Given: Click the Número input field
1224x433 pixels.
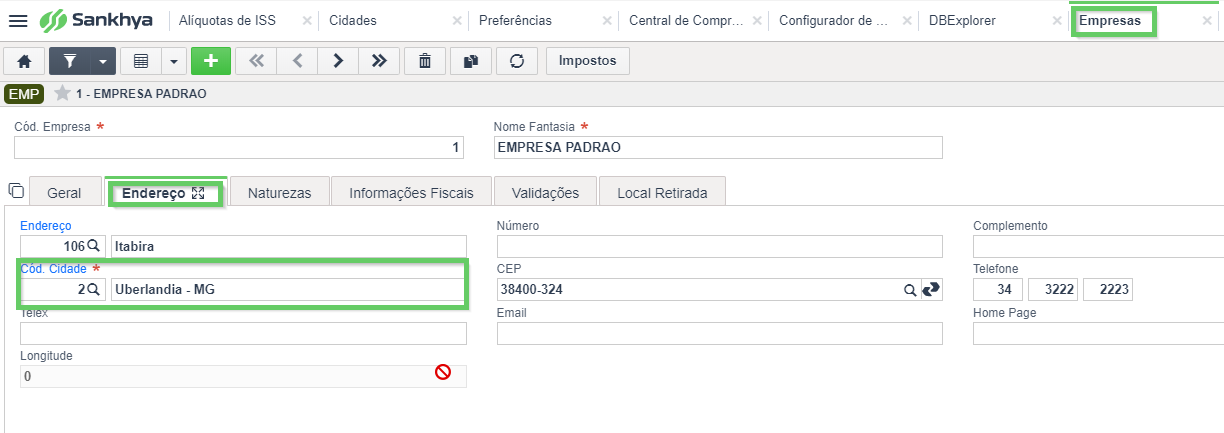Looking at the screenshot, I should [720, 246].
